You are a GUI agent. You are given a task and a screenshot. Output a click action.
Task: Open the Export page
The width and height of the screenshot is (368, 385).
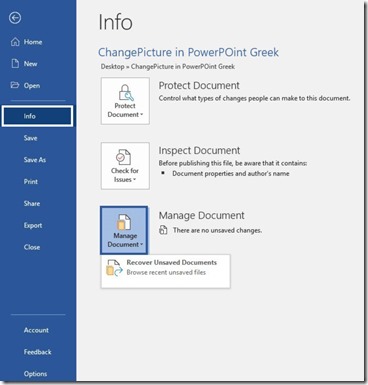pyautogui.click(x=33, y=225)
